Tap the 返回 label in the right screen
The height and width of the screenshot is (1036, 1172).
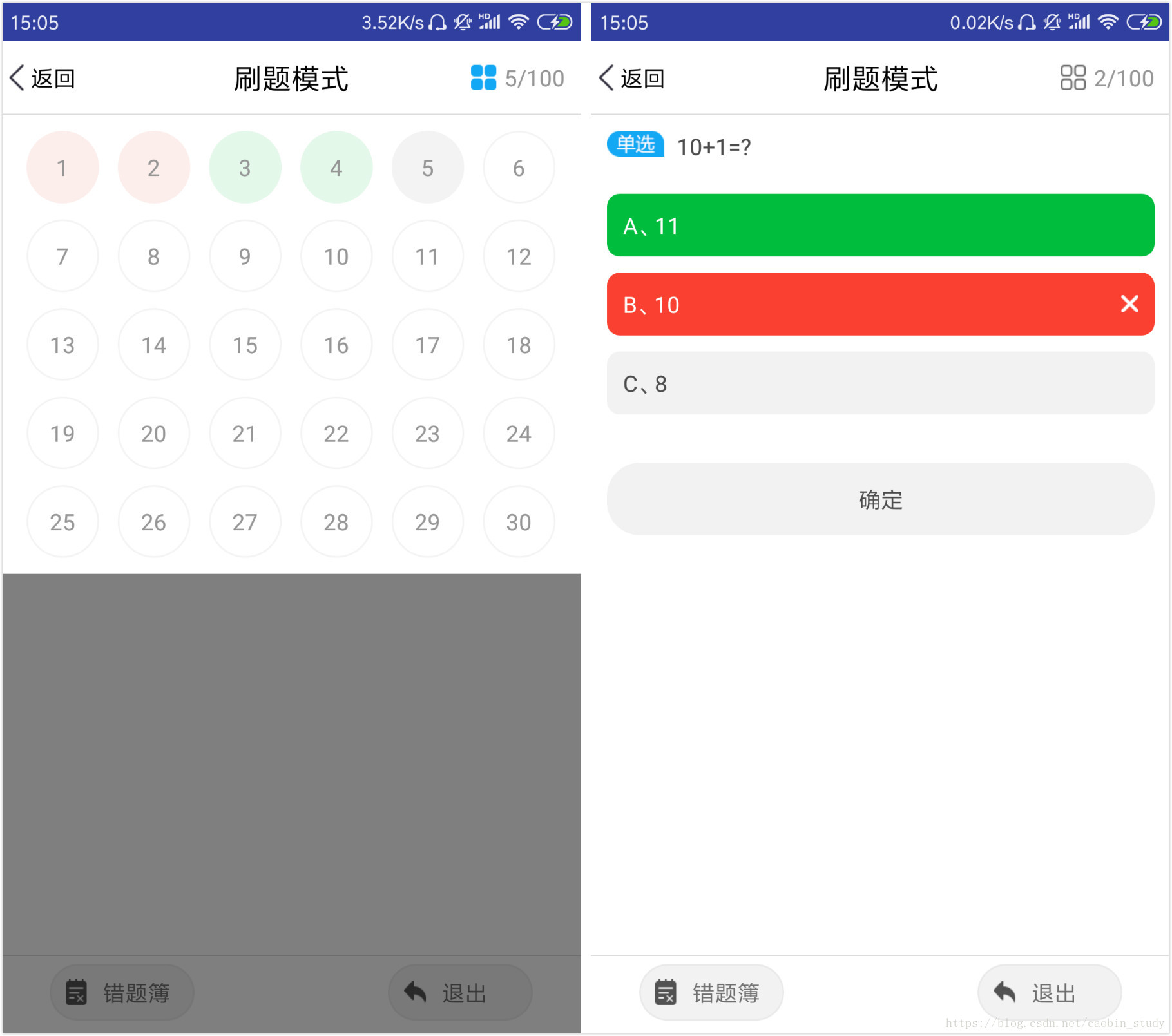[642, 79]
